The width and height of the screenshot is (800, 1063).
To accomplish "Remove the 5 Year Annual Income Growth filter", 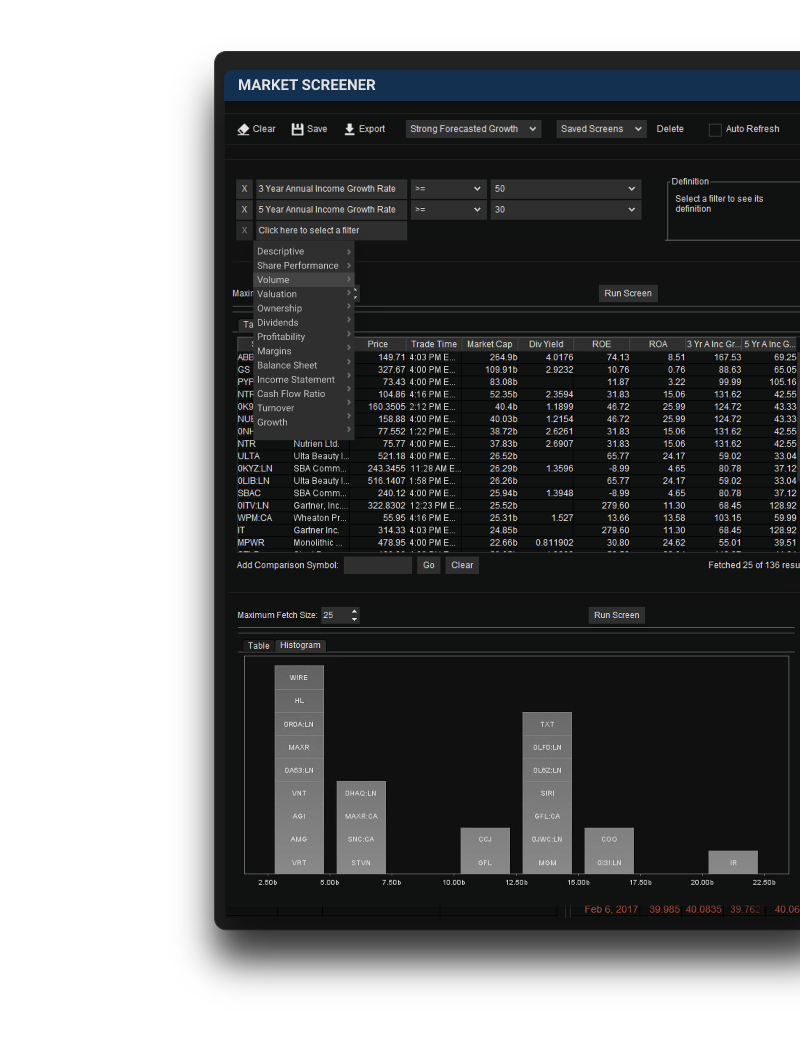I will [x=243, y=210].
